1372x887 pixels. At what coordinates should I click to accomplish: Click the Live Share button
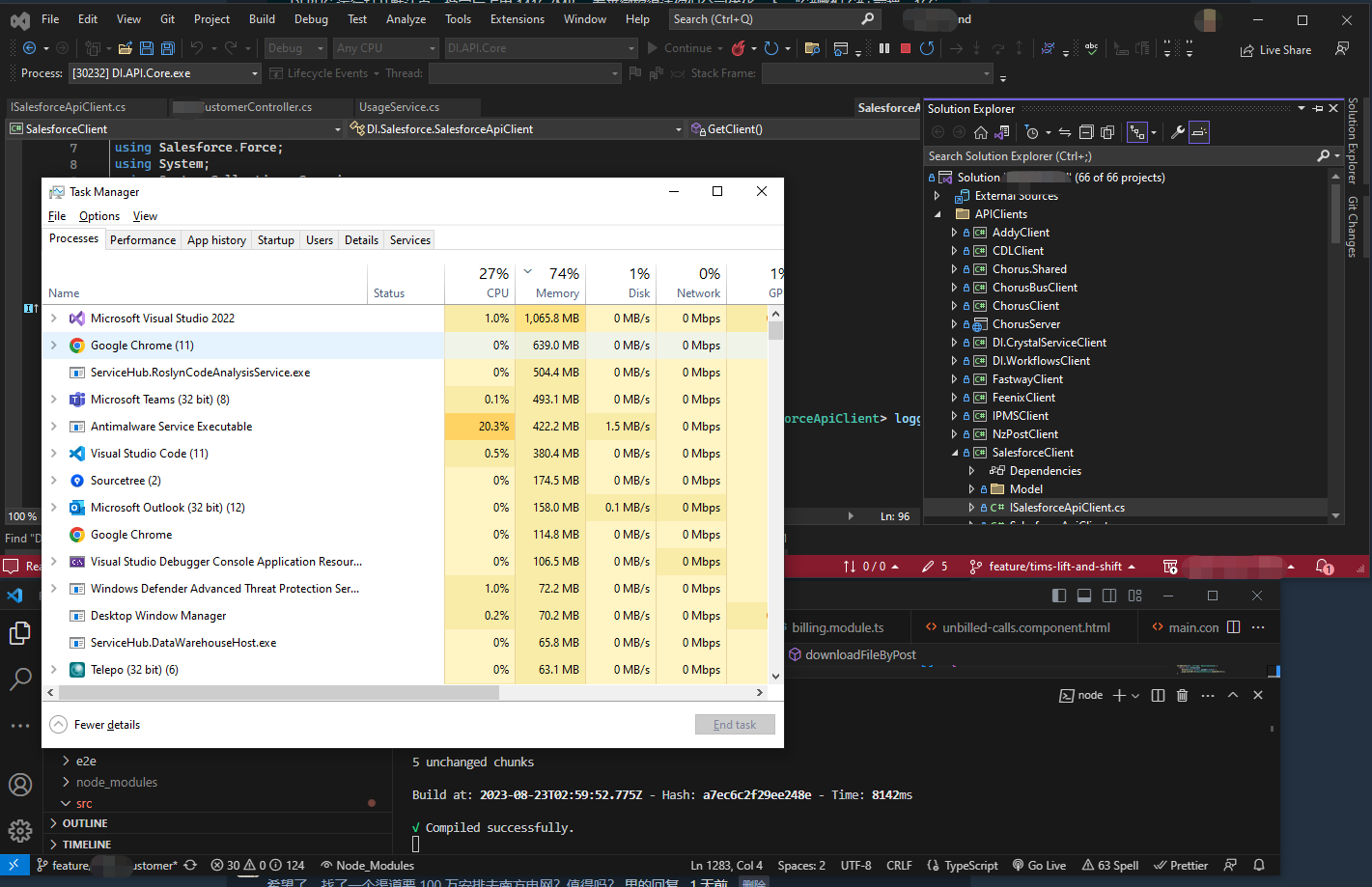(x=1276, y=50)
